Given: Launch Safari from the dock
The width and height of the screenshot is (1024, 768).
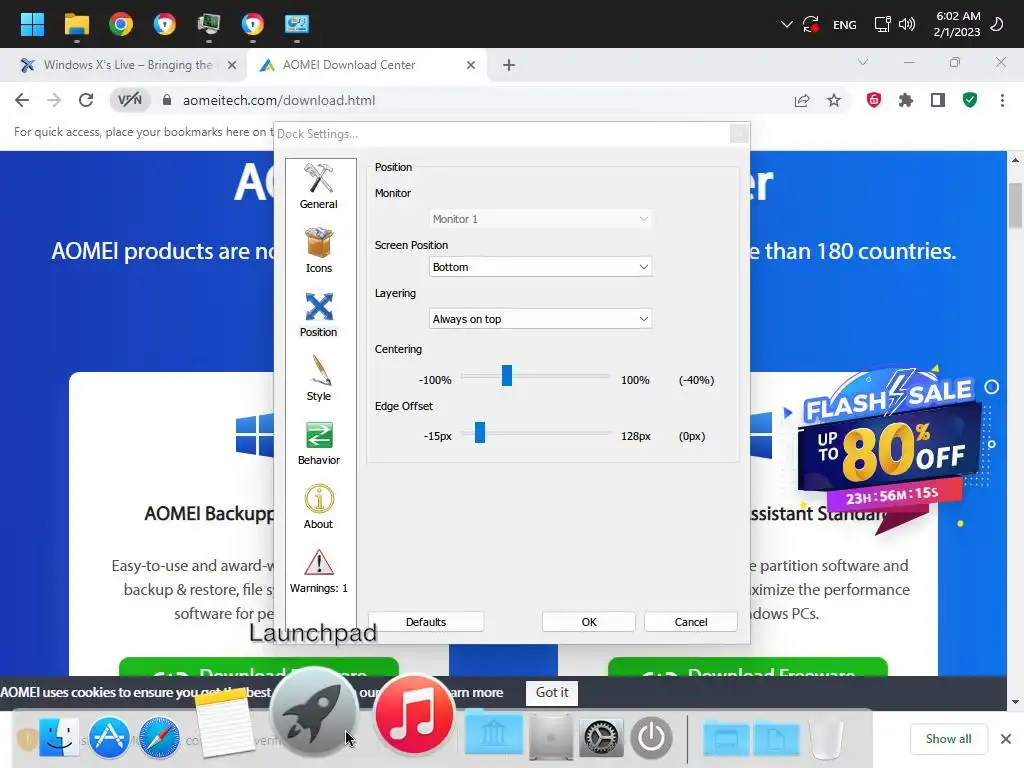Looking at the screenshot, I should (159, 738).
